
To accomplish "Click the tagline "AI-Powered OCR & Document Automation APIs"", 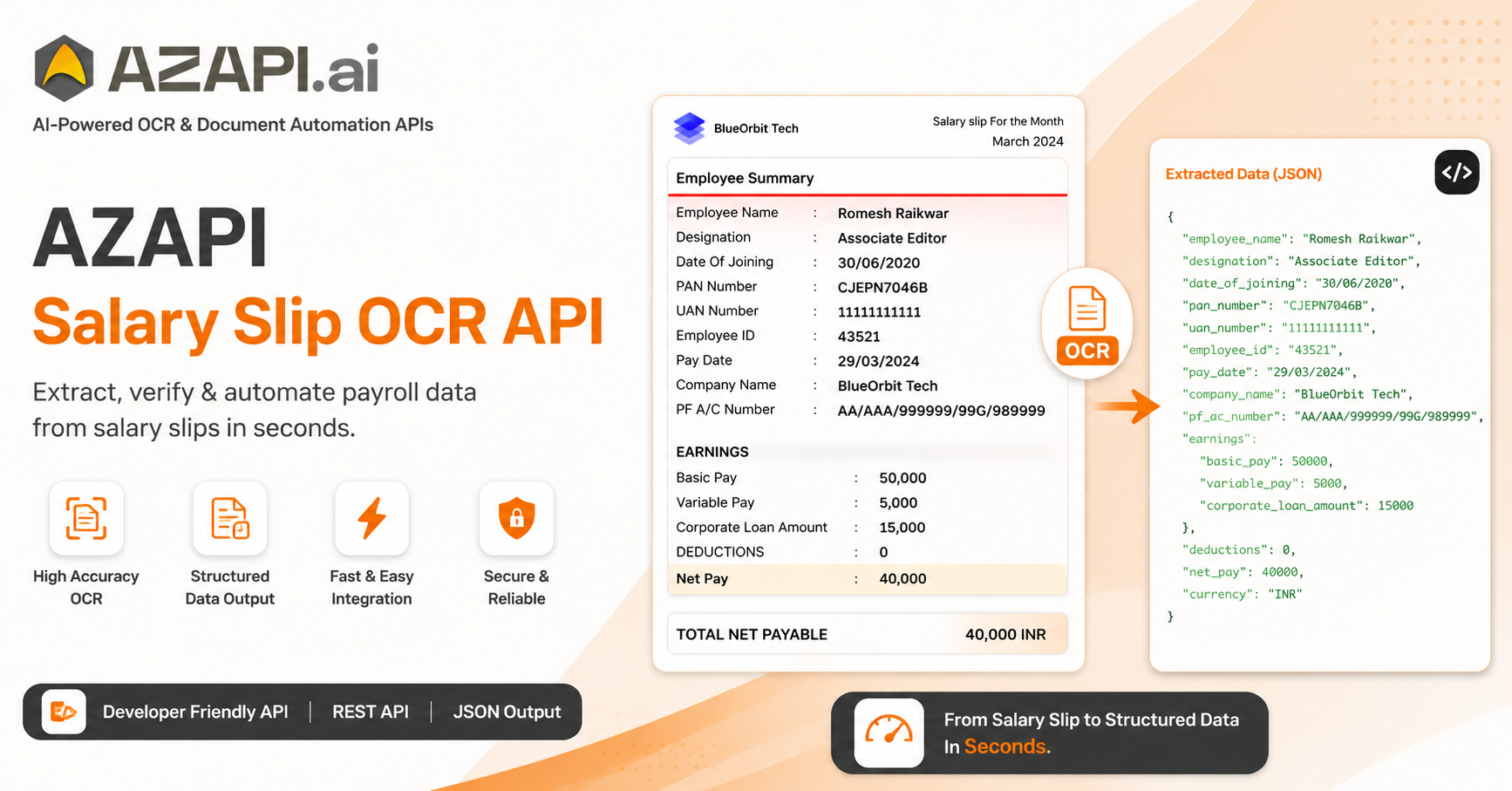I will tap(233, 125).
